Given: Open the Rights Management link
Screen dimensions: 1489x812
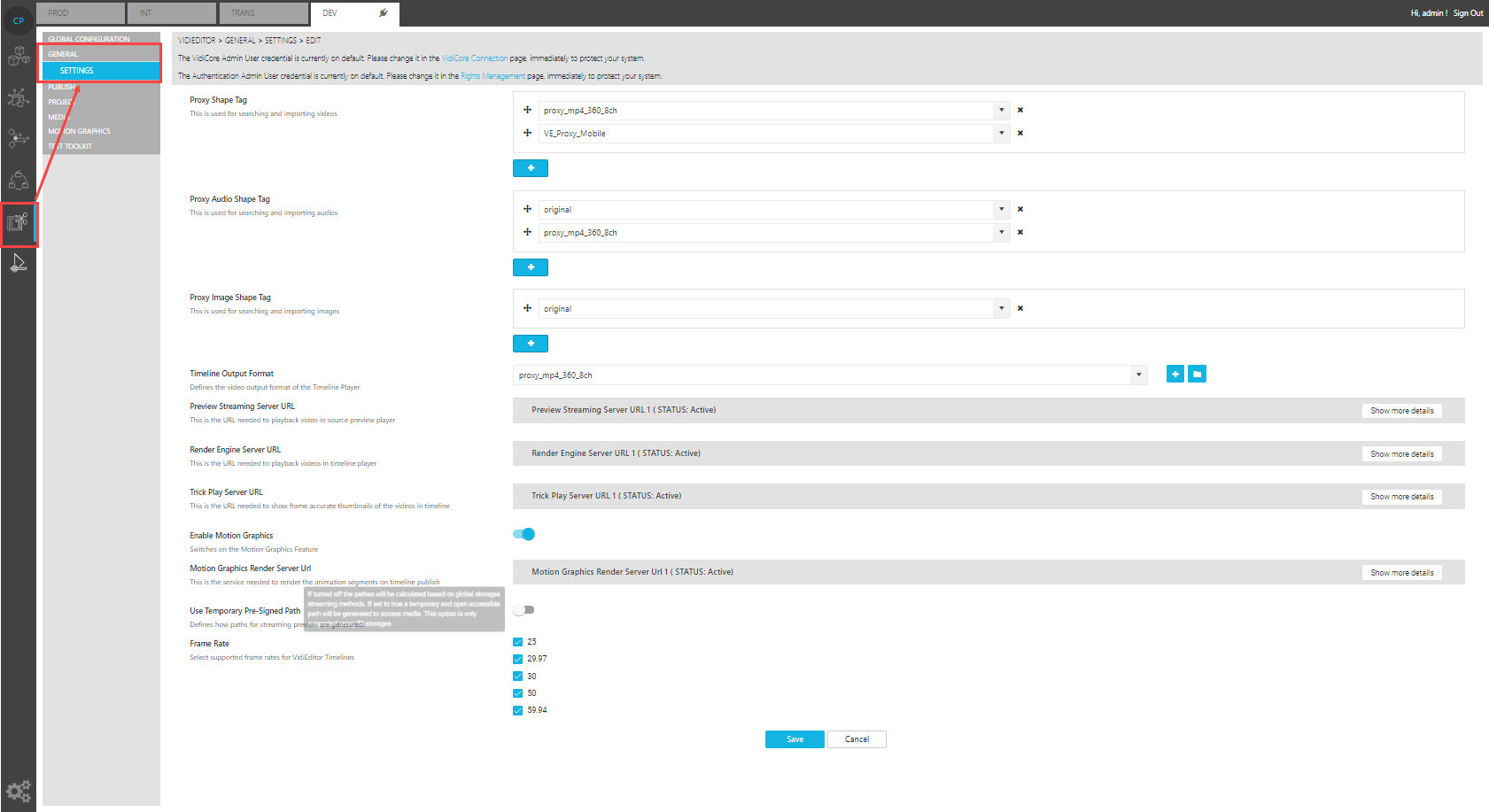Looking at the screenshot, I should [x=492, y=76].
